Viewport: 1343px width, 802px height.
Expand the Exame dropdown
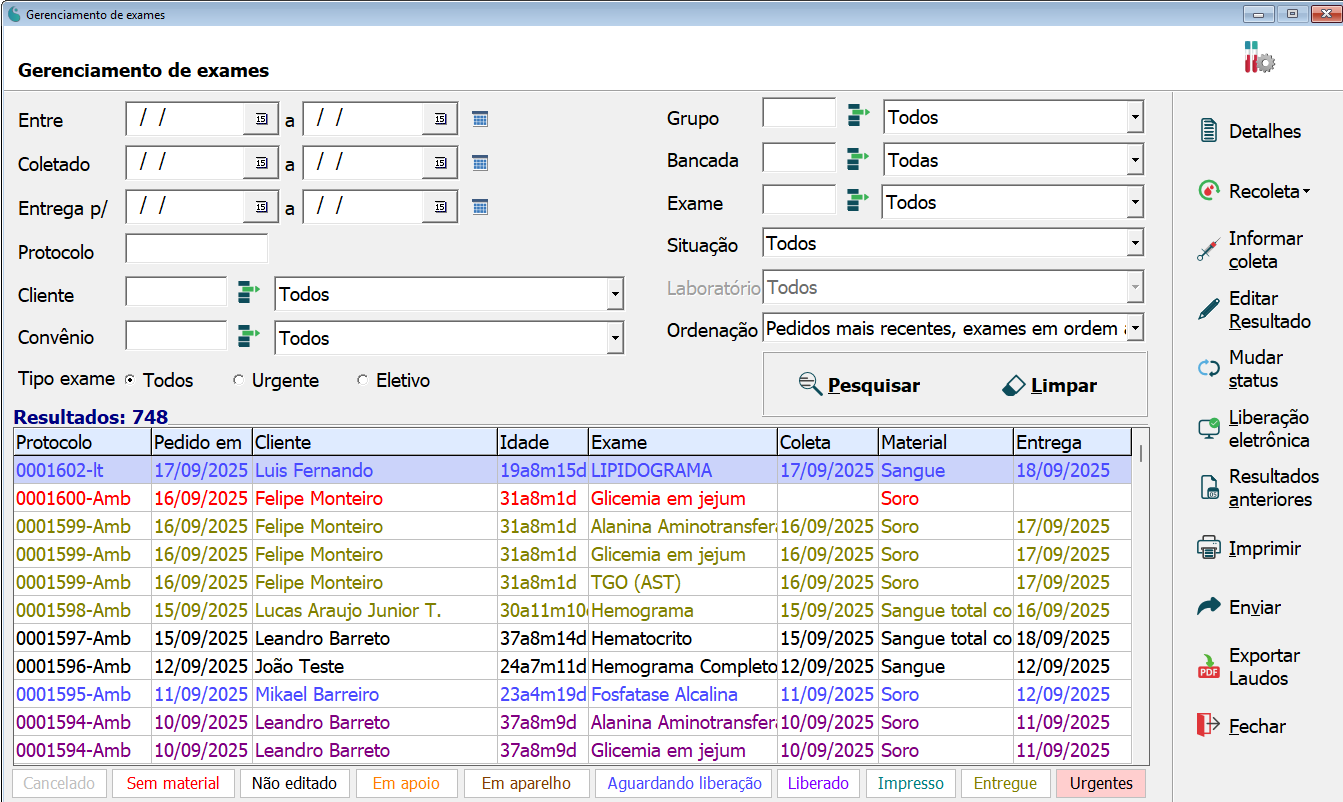1134,202
